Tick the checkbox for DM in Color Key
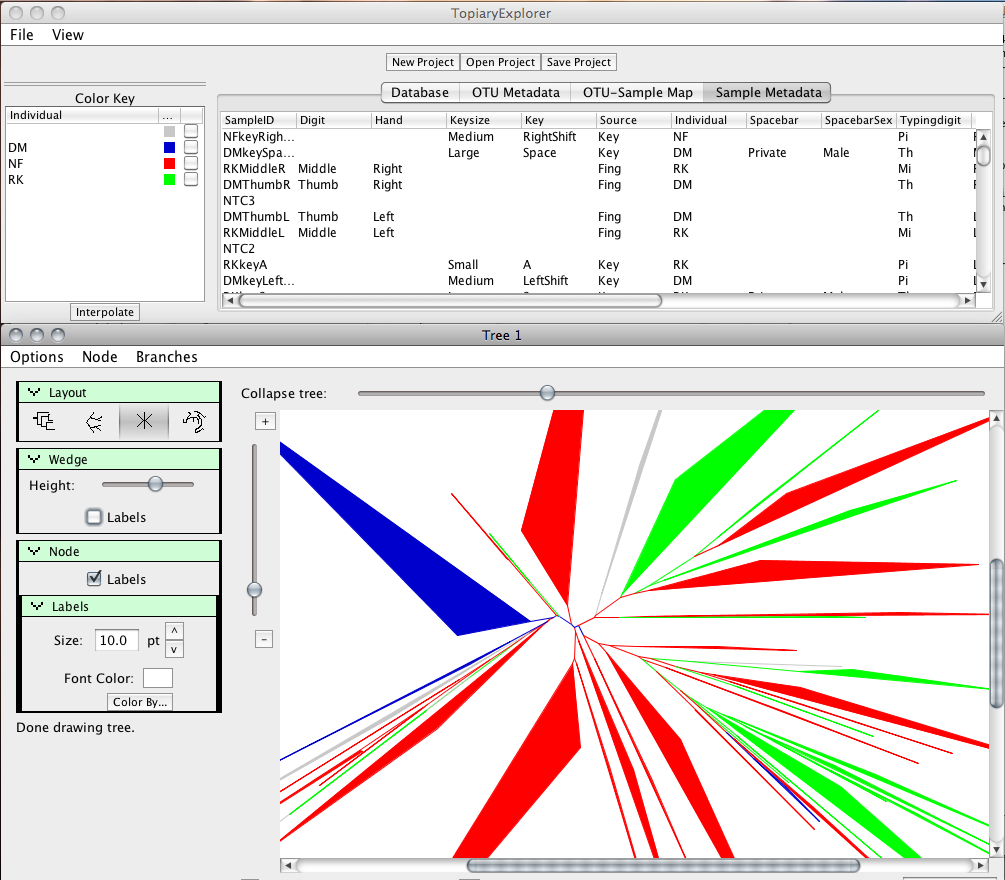This screenshot has height=880, width=1005. point(190,147)
